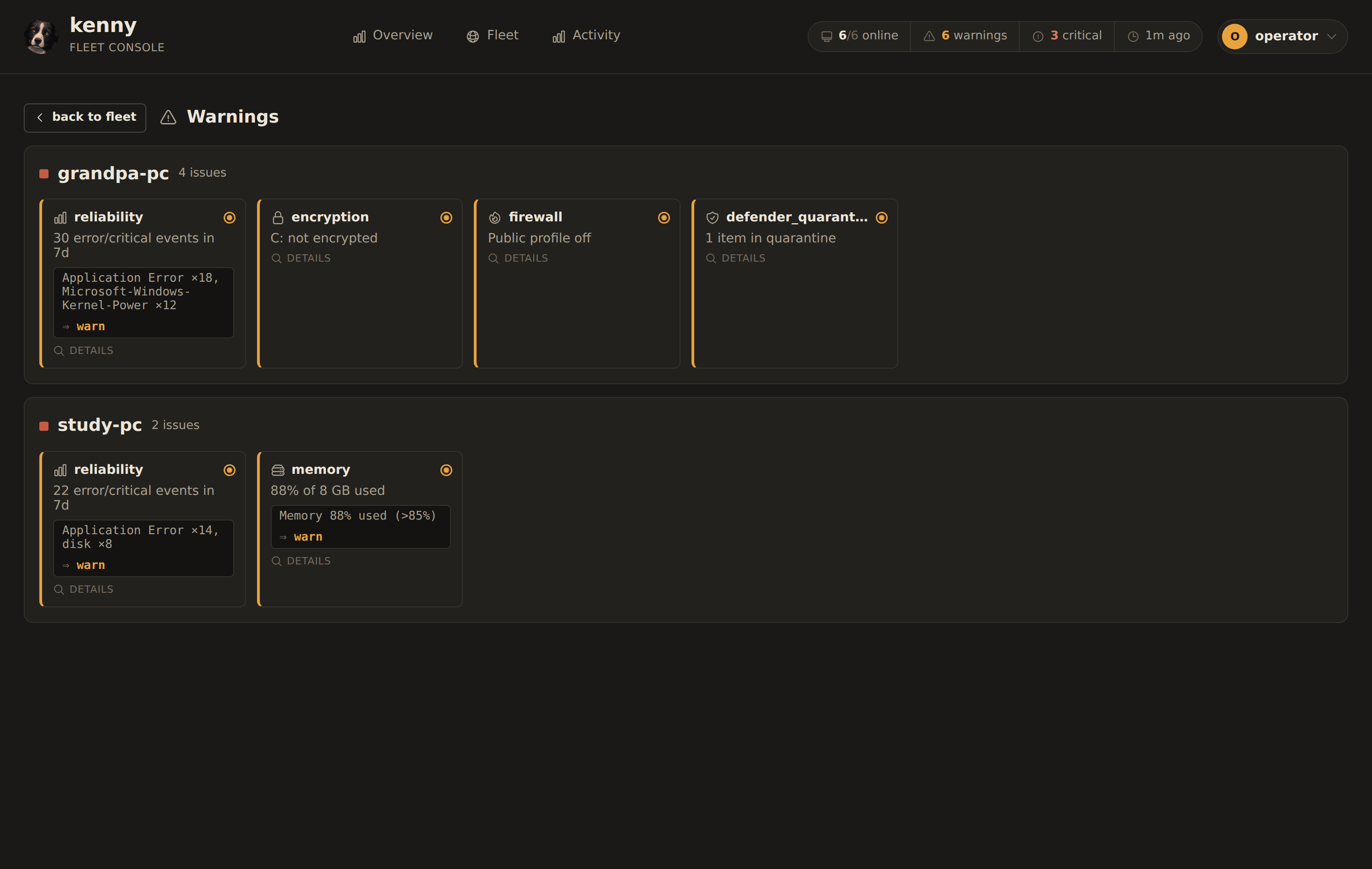Screen dimensions: 1372x869
Task: Click the lock icon on encryption card
Action: tap(278, 218)
